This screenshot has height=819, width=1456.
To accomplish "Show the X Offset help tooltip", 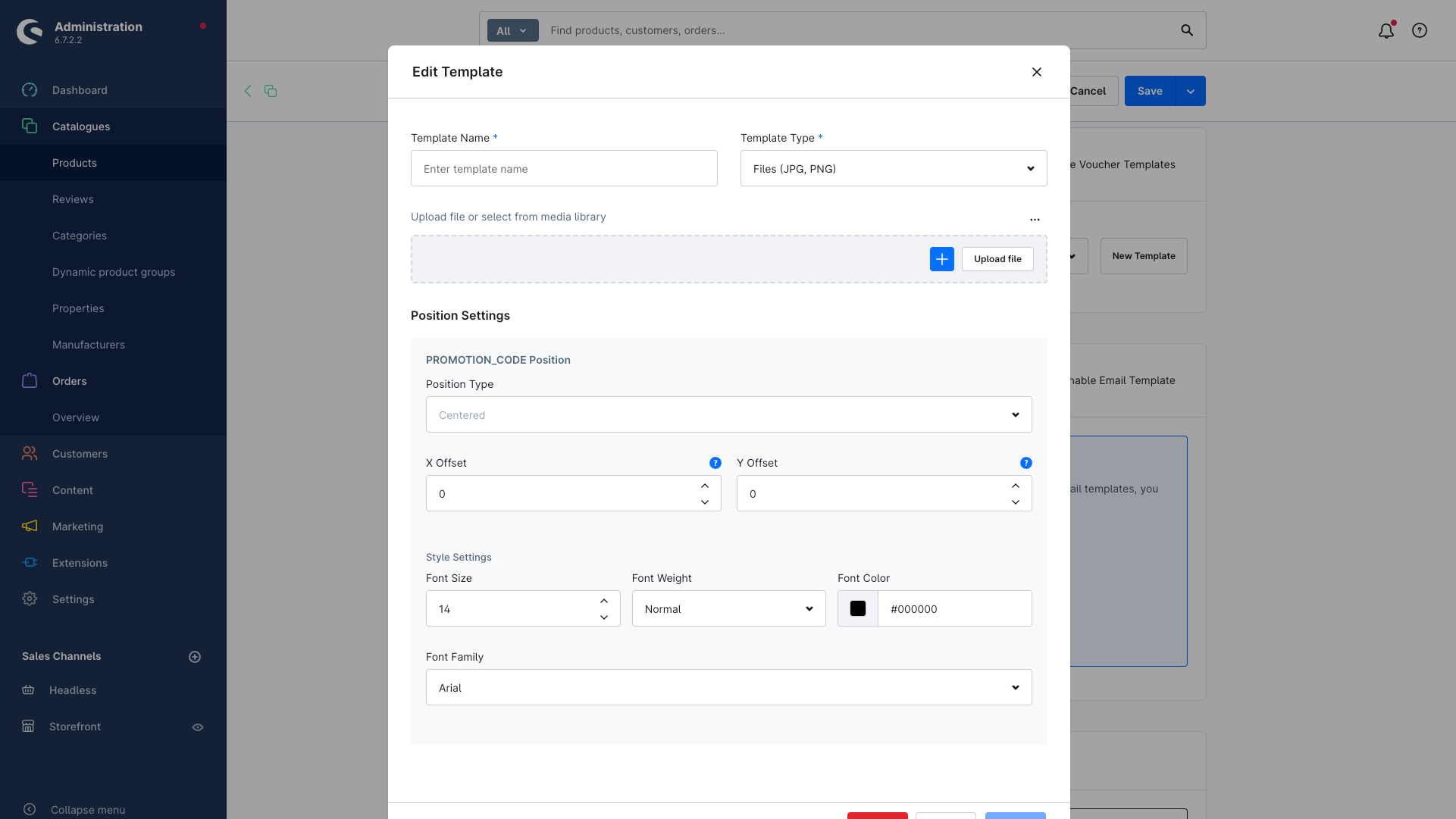I will pyautogui.click(x=715, y=463).
